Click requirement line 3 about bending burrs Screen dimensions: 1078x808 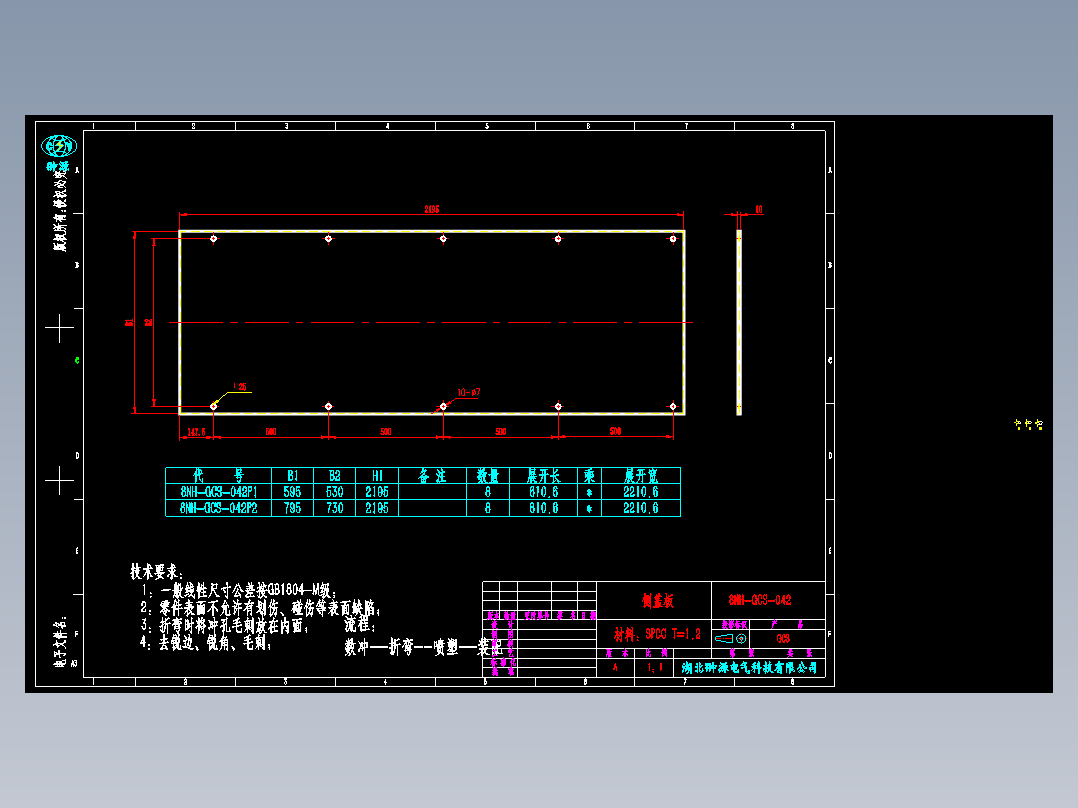pyautogui.click(x=224, y=626)
